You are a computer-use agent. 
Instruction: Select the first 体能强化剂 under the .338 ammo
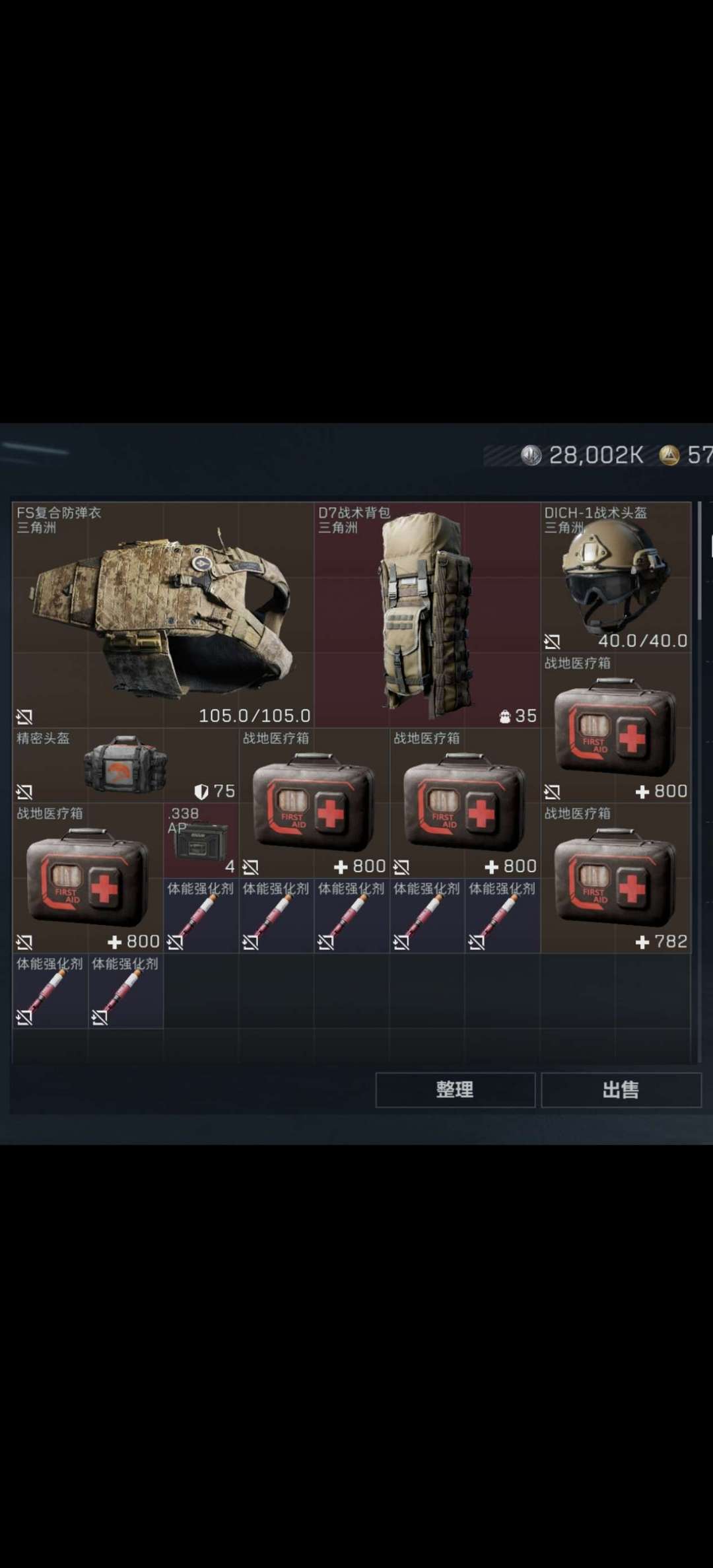[201, 916]
